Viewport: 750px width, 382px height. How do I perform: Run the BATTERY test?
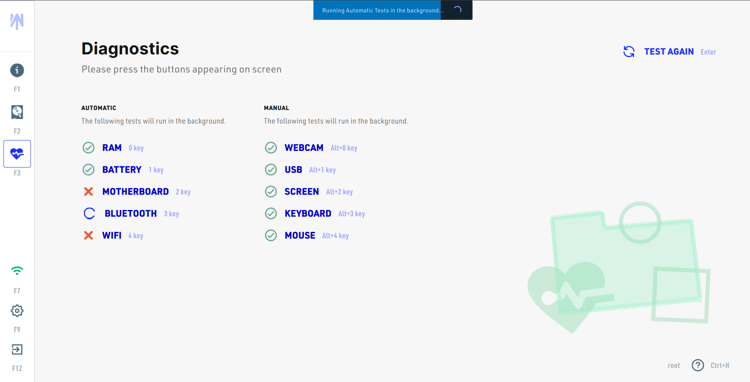pyautogui.click(x=122, y=170)
